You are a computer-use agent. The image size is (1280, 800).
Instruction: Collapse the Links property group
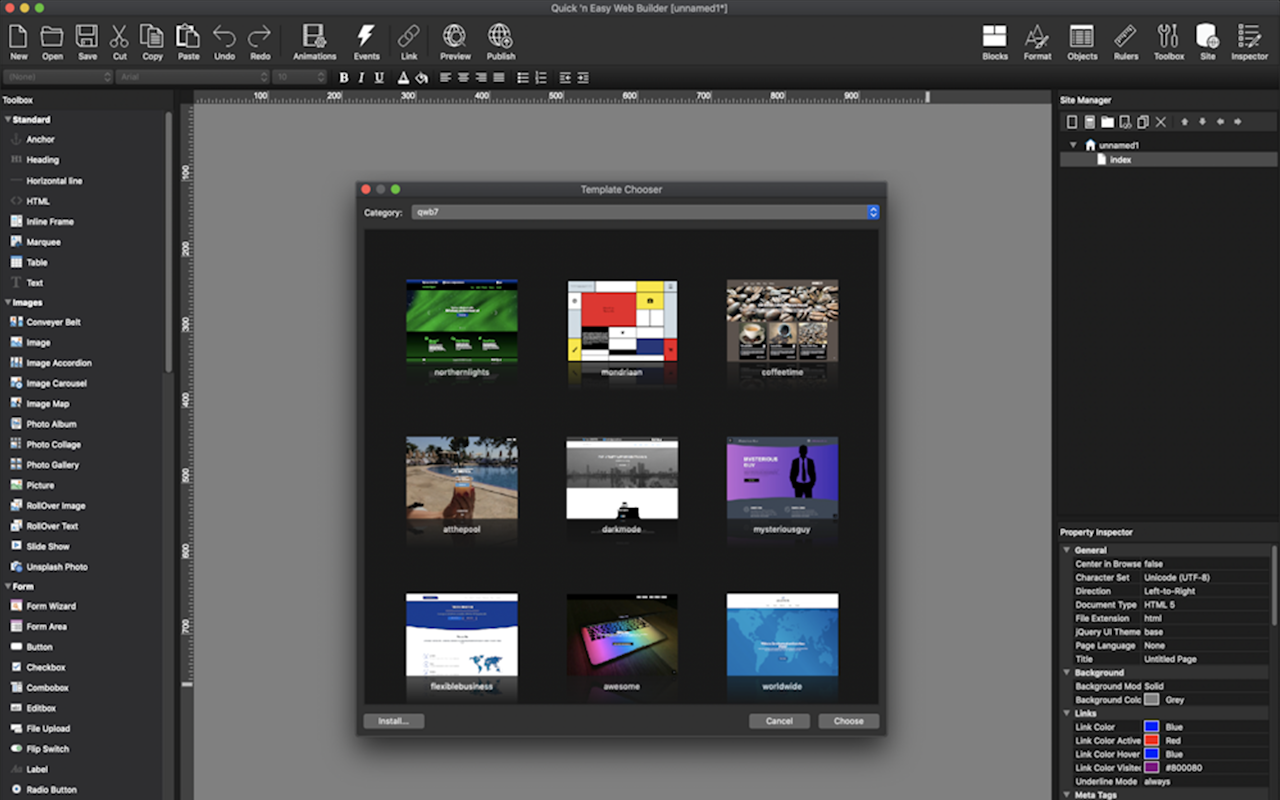pos(1067,713)
